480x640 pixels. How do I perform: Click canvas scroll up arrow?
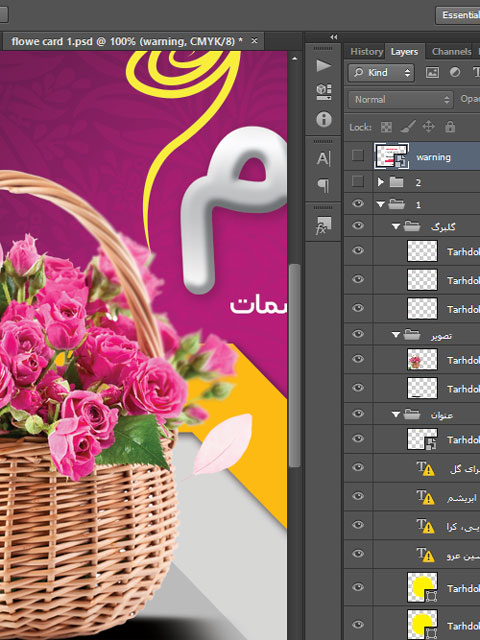coord(295,59)
